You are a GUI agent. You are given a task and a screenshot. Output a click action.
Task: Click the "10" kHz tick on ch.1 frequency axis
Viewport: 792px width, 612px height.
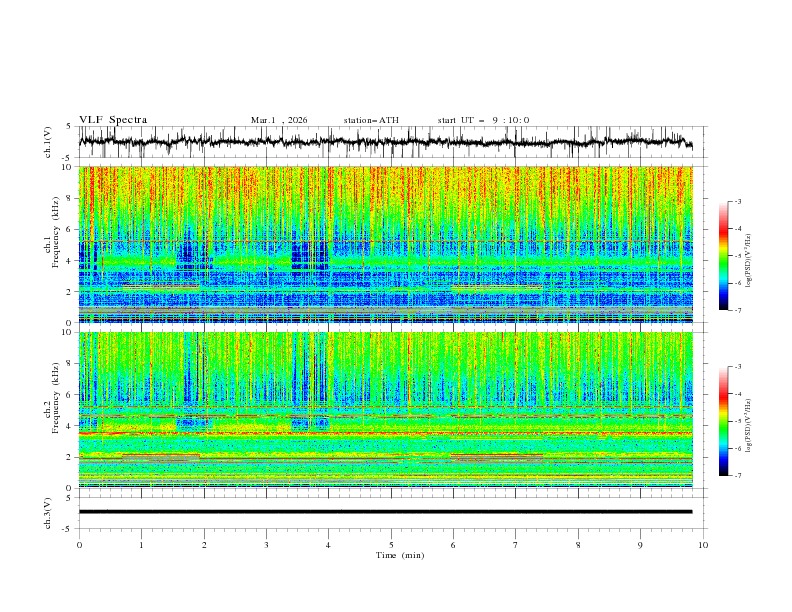point(68,167)
